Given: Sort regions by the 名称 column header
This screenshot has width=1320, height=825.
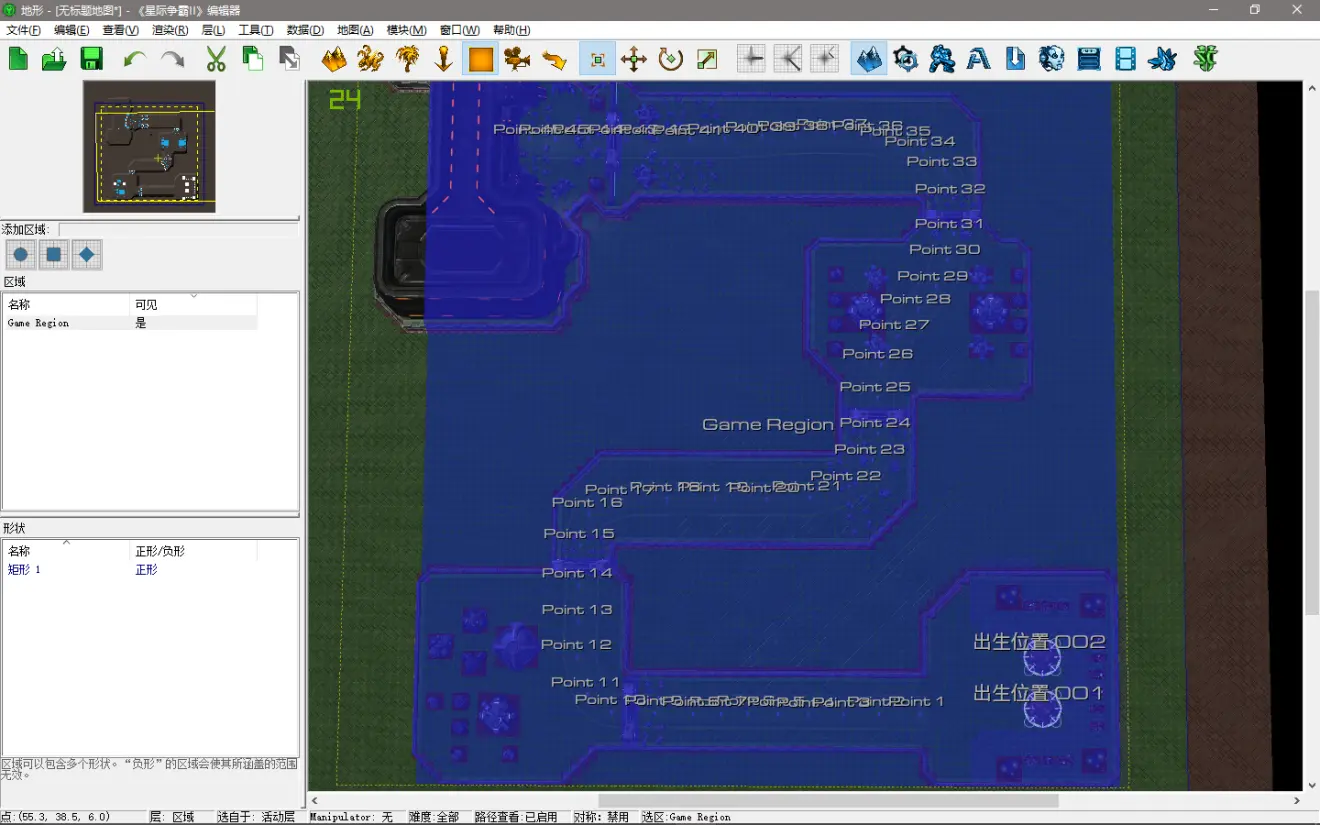Looking at the screenshot, I should (x=67, y=304).
